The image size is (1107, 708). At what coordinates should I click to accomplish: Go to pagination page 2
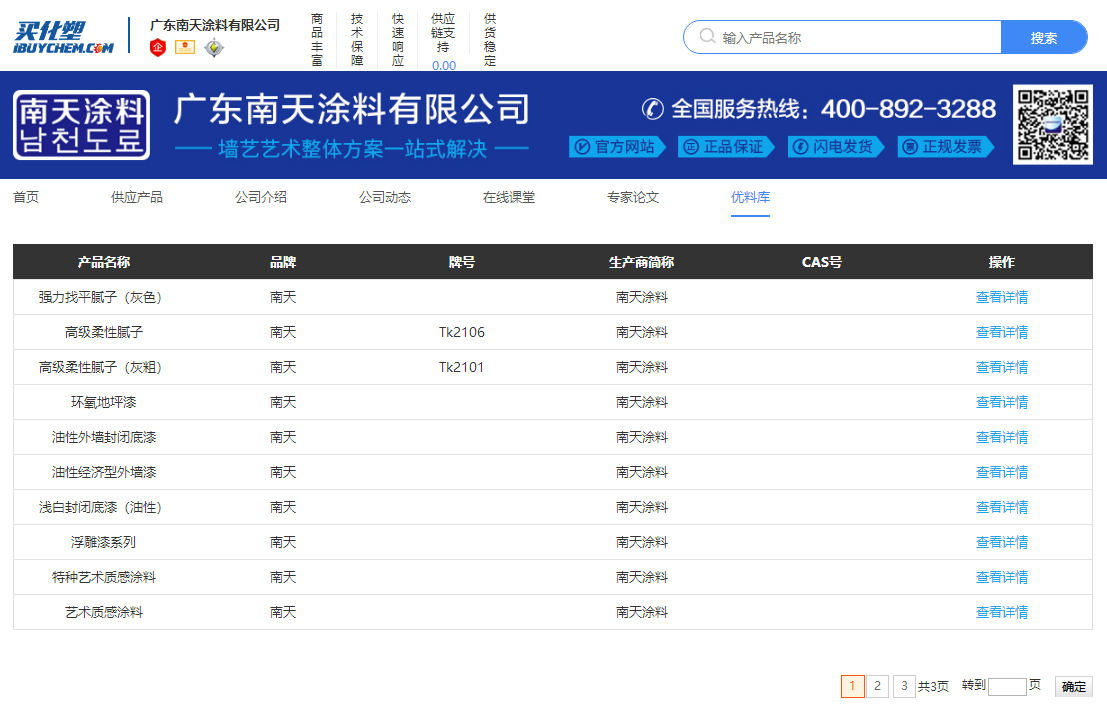878,686
